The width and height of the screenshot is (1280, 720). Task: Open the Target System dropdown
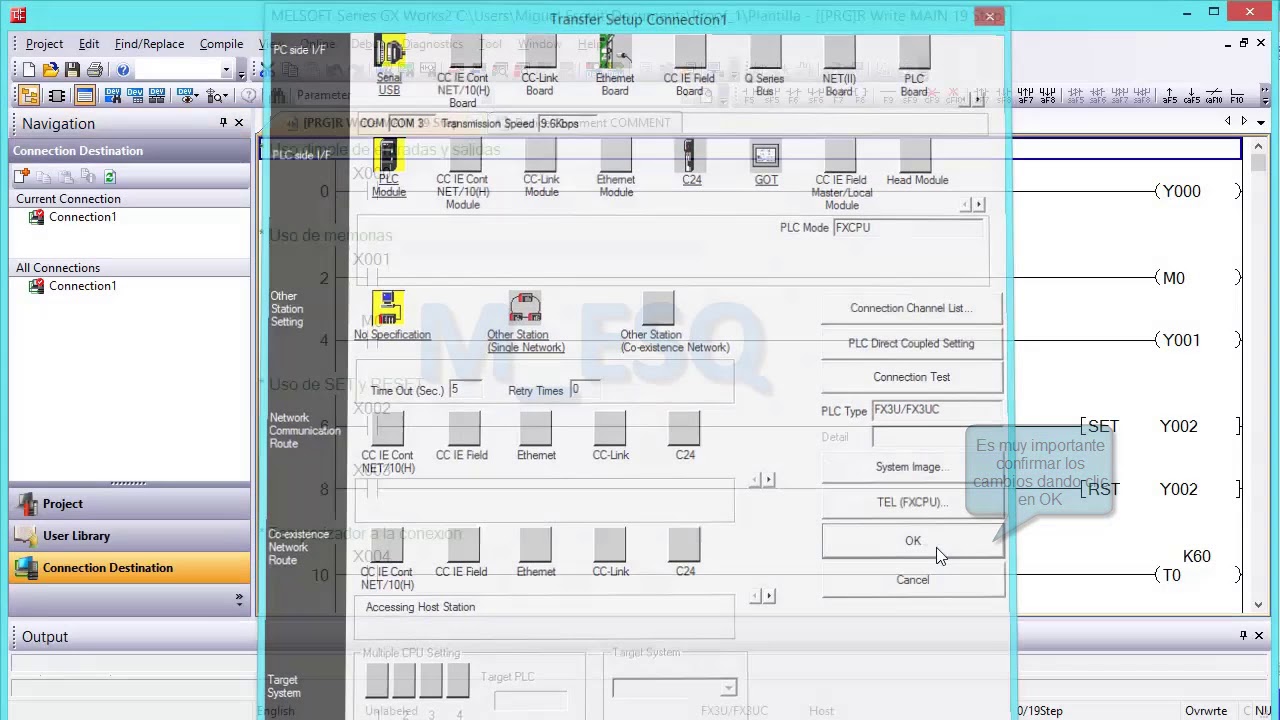coord(728,688)
